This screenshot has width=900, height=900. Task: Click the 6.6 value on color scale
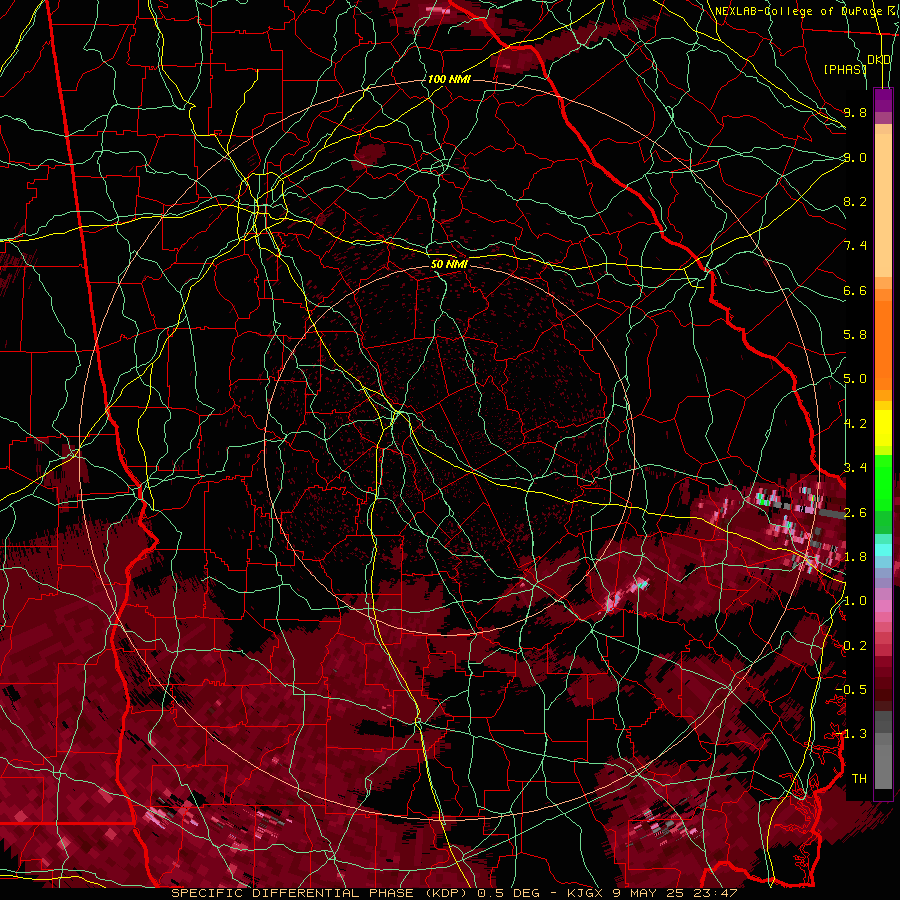855,290
